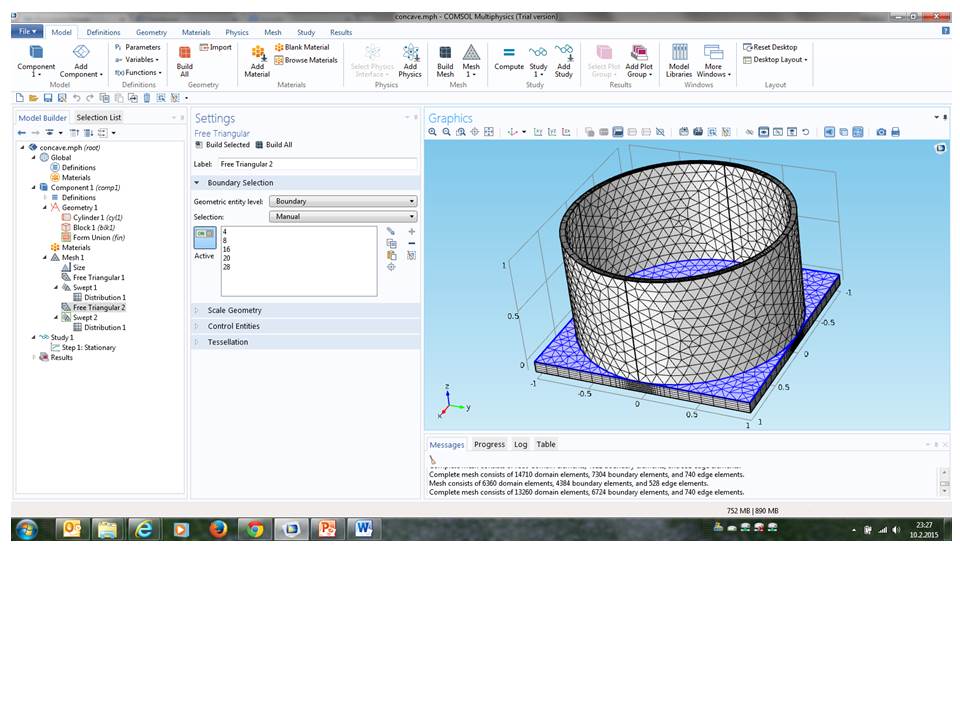This screenshot has height=720, width=960.
Task: Toggle the Active selection switch
Action: (x=204, y=237)
